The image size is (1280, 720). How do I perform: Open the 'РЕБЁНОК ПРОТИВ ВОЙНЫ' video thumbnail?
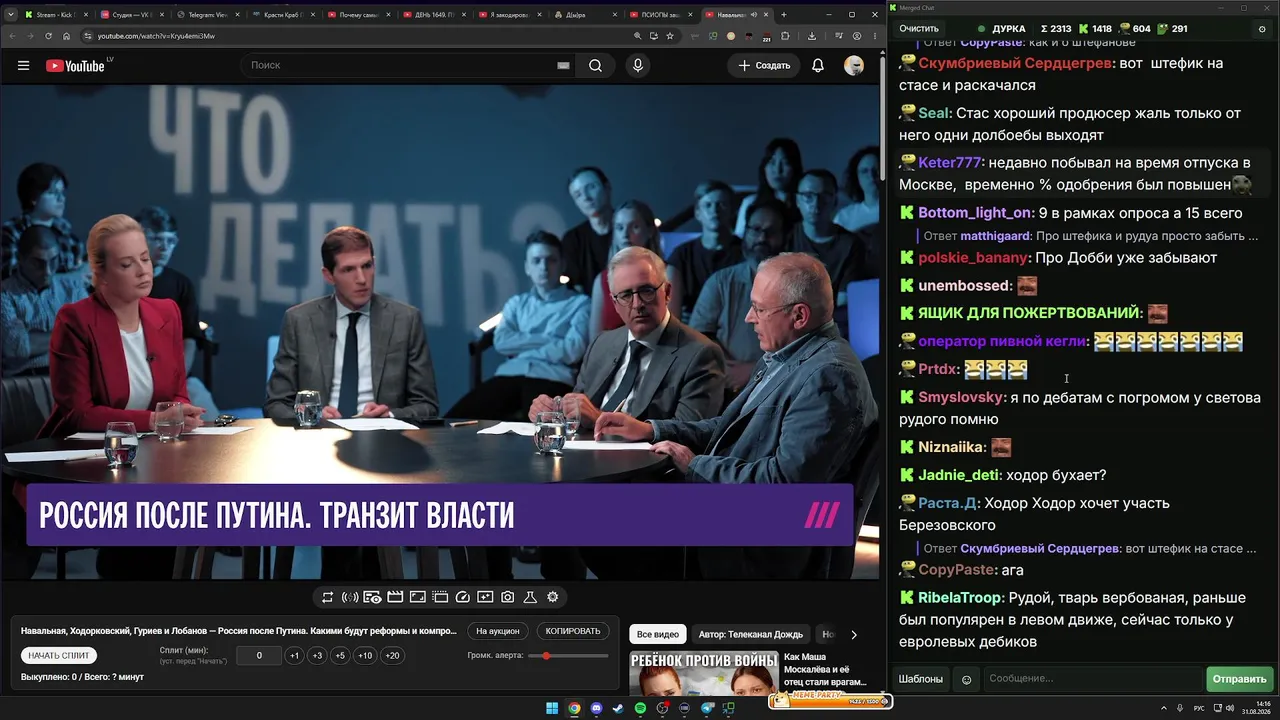point(703,673)
